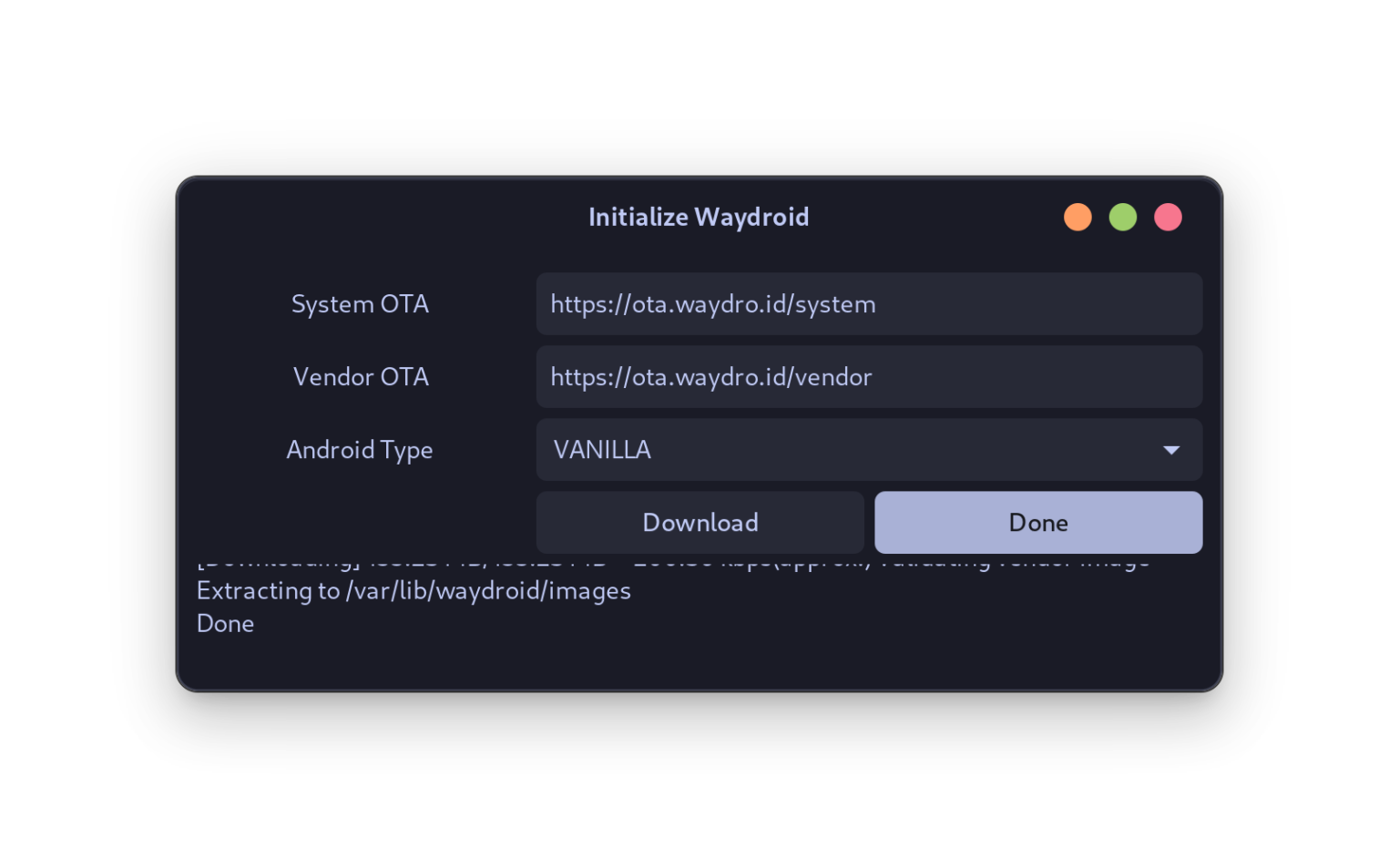Click the Android Type label

(360, 449)
